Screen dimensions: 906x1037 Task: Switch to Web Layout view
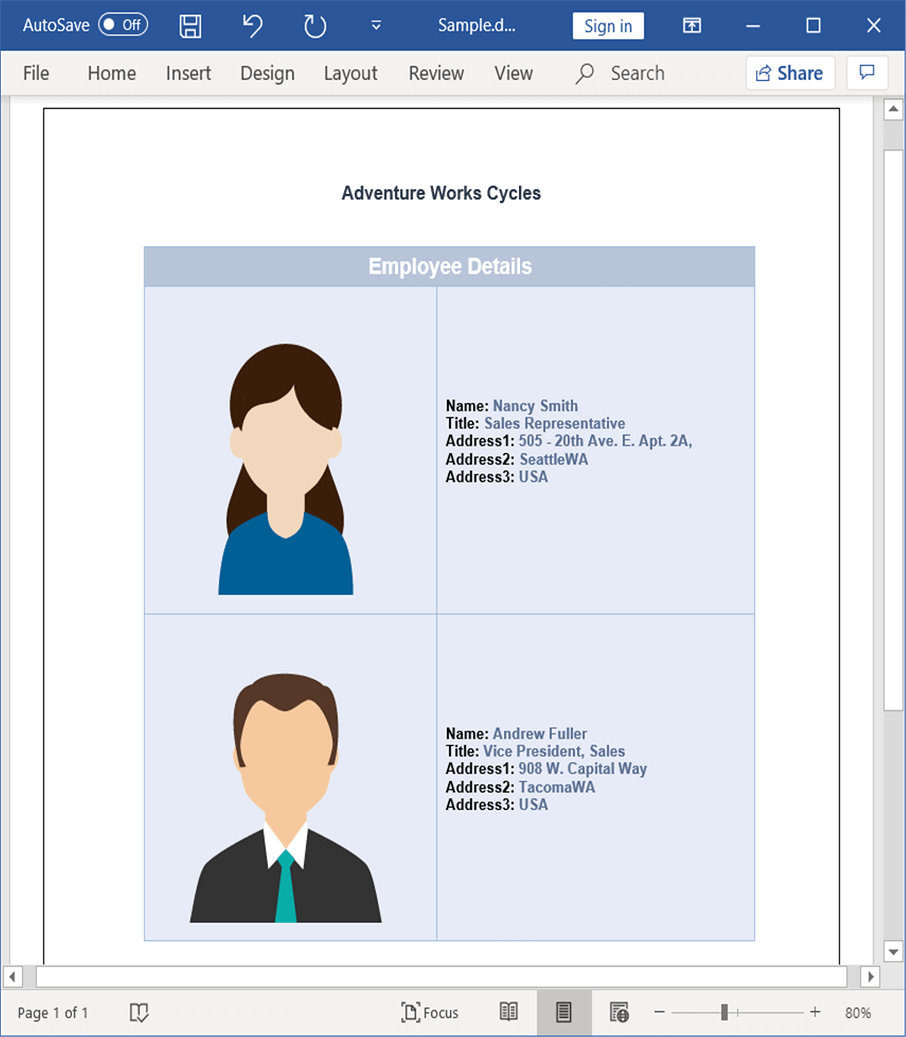pos(619,1012)
